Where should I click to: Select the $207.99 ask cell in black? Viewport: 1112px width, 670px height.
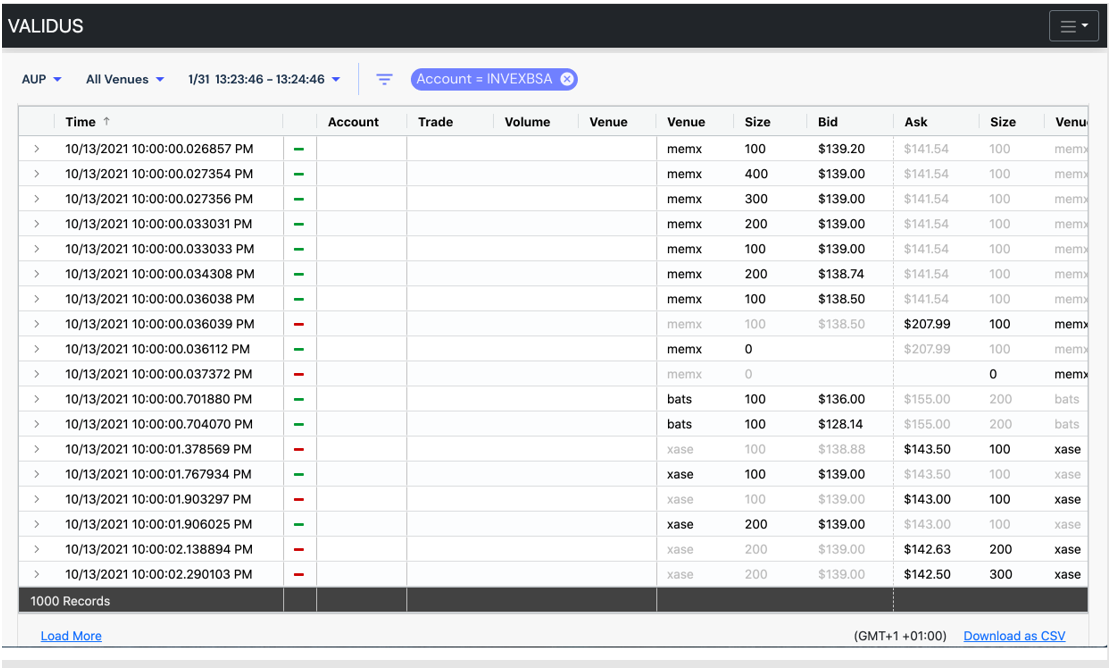click(927, 324)
